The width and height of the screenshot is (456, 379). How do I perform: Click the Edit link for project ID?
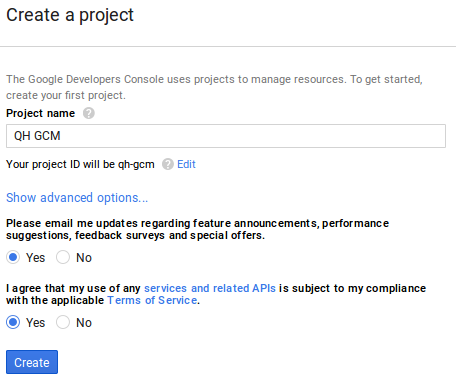coord(186,164)
